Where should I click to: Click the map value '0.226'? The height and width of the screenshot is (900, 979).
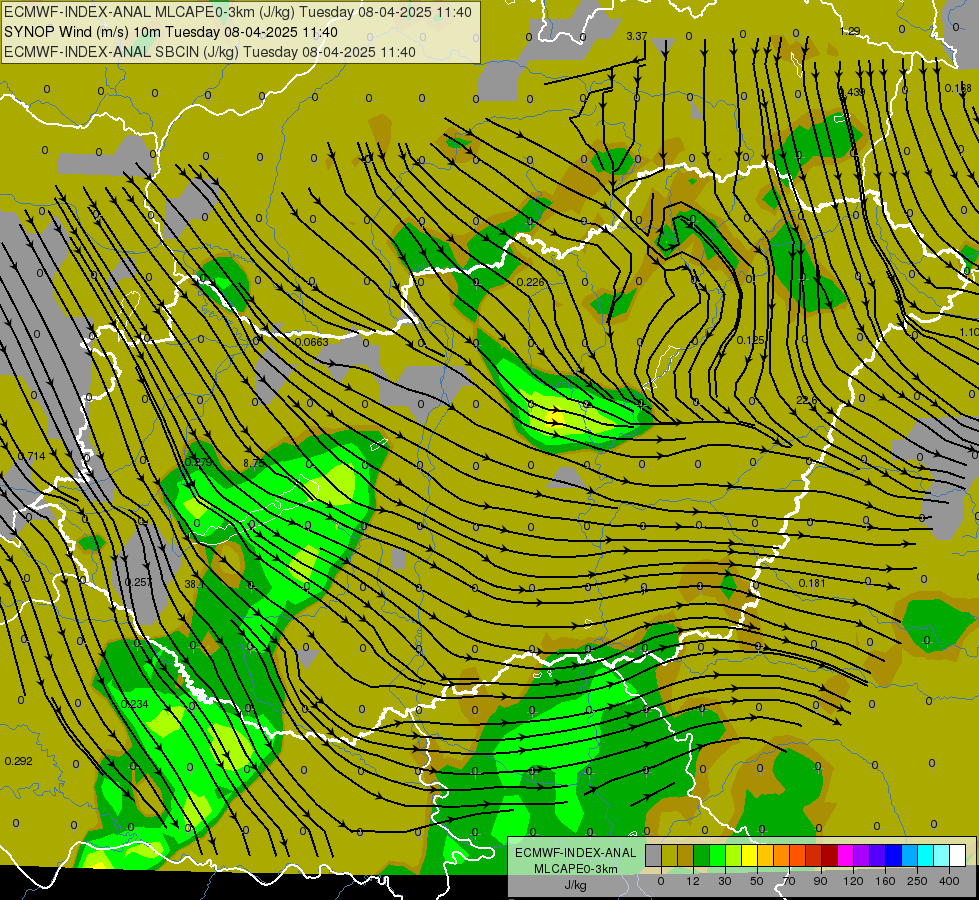coord(531,282)
